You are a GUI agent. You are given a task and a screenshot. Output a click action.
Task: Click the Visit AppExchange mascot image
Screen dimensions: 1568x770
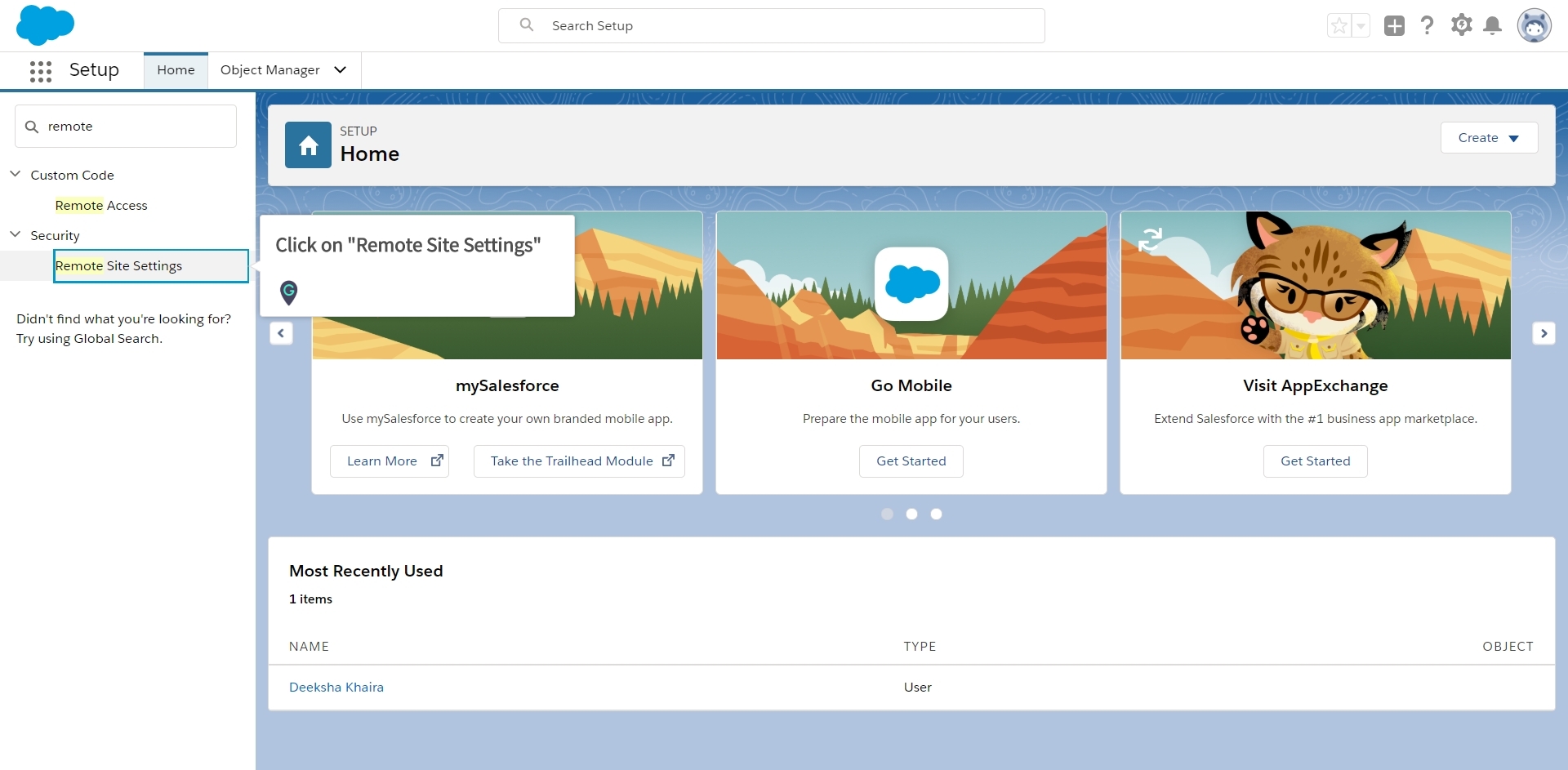click(x=1316, y=285)
